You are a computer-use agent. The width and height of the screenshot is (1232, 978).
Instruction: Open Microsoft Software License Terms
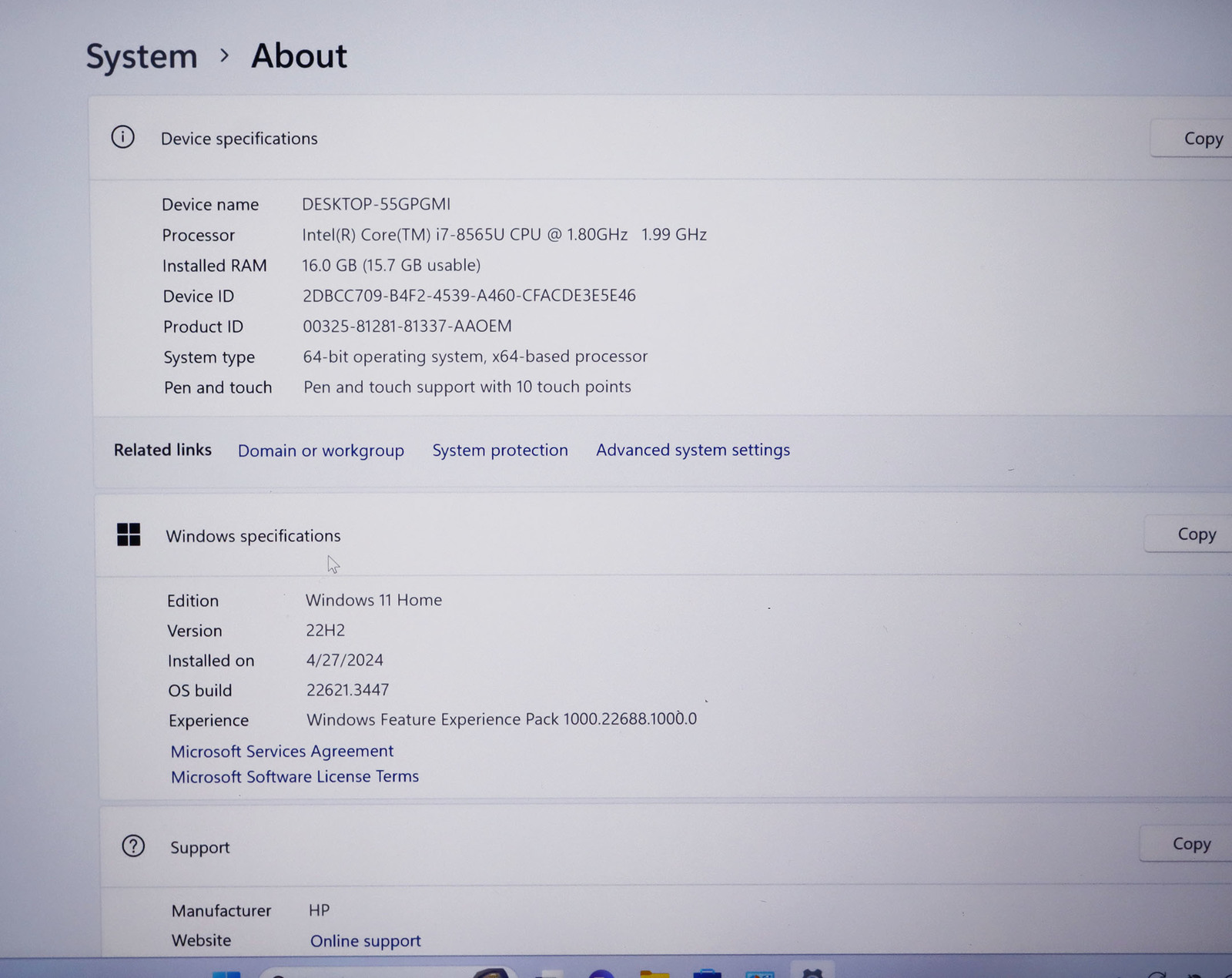point(295,776)
